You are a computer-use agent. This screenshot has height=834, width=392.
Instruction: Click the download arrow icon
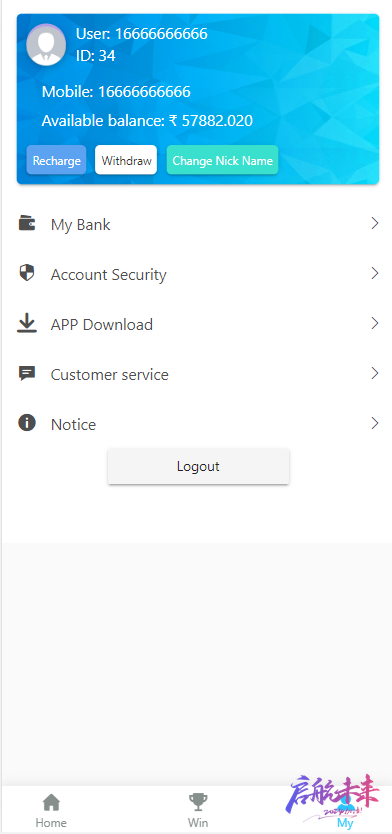27,323
